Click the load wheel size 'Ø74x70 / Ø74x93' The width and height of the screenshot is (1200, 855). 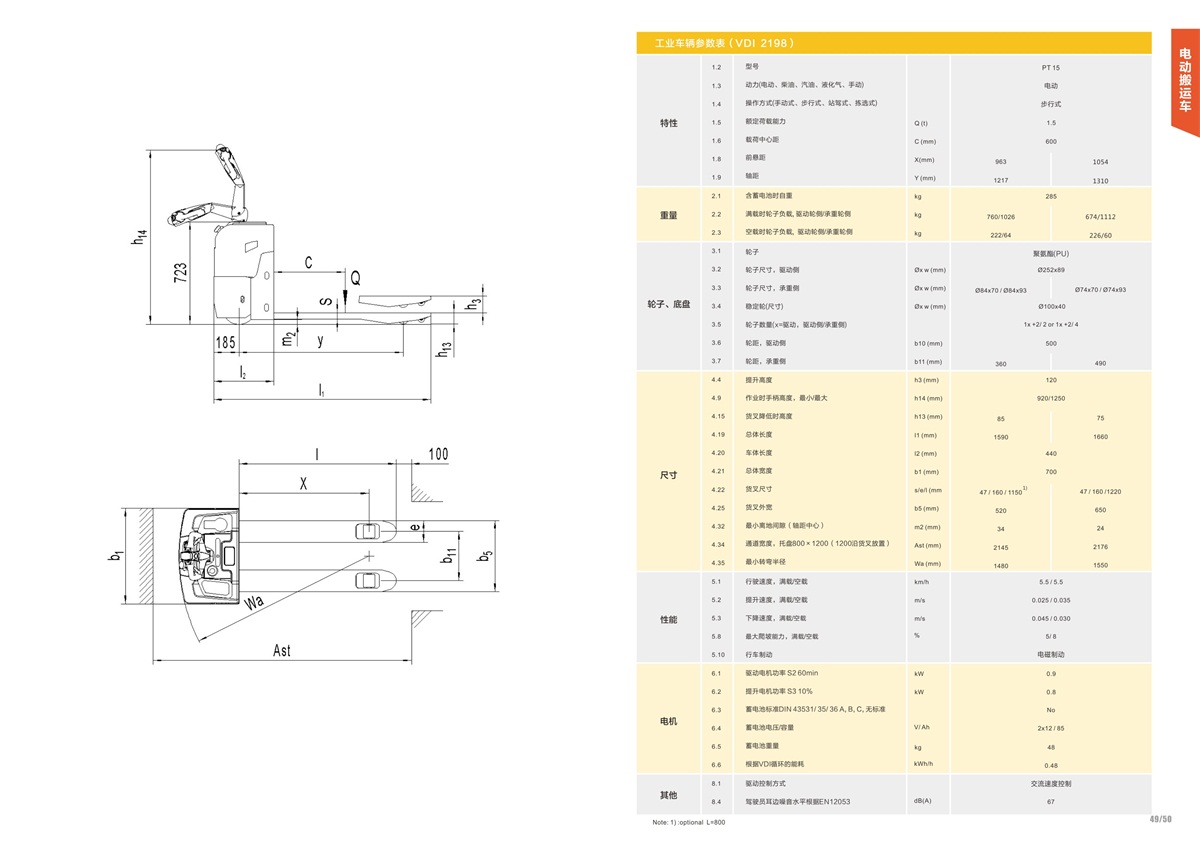[1100, 290]
